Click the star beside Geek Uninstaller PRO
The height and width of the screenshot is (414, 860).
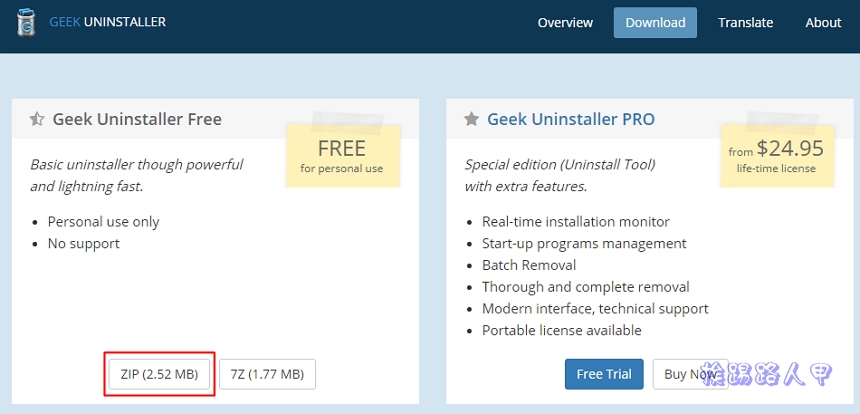click(x=471, y=119)
